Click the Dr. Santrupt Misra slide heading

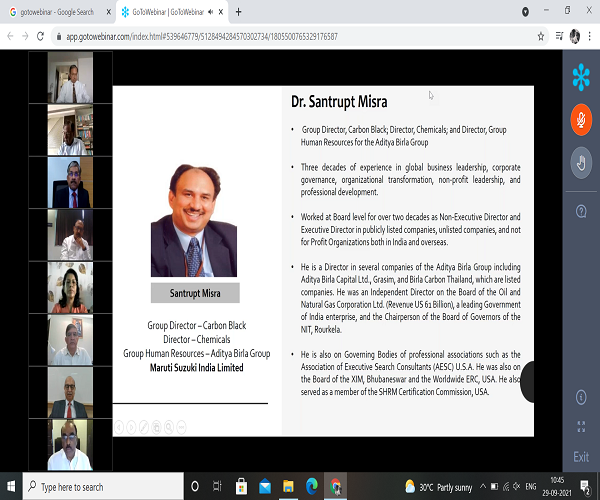339,102
